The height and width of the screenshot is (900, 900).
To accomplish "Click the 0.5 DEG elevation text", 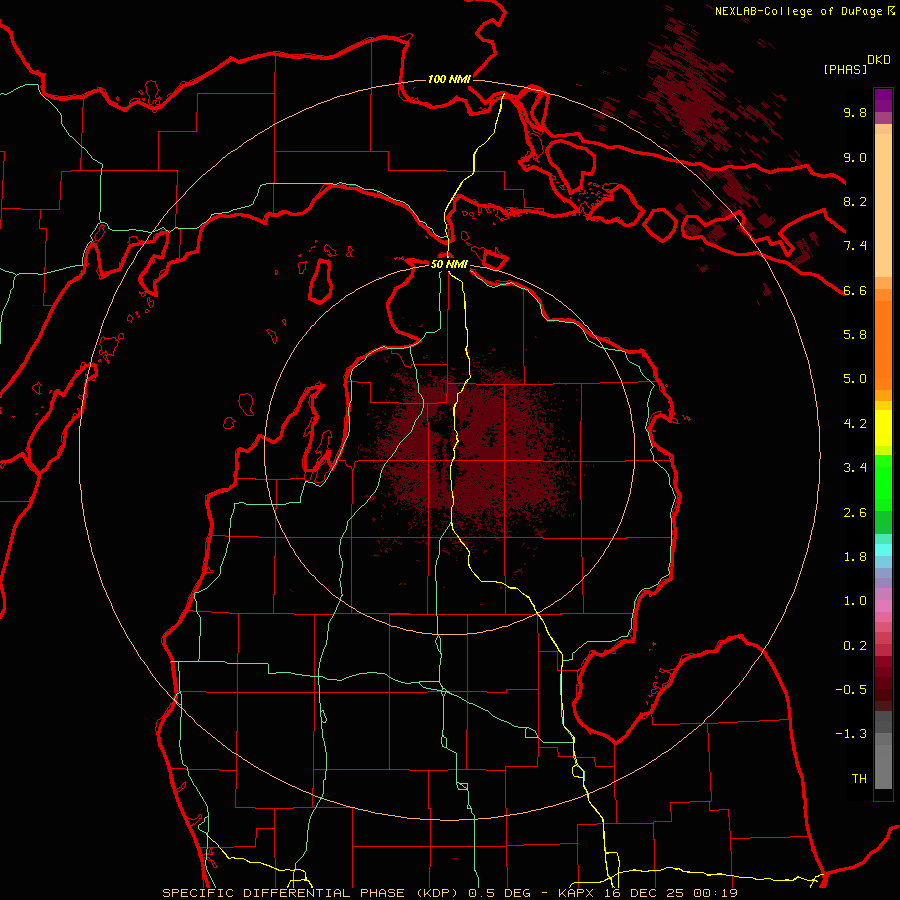I will [x=497, y=893].
